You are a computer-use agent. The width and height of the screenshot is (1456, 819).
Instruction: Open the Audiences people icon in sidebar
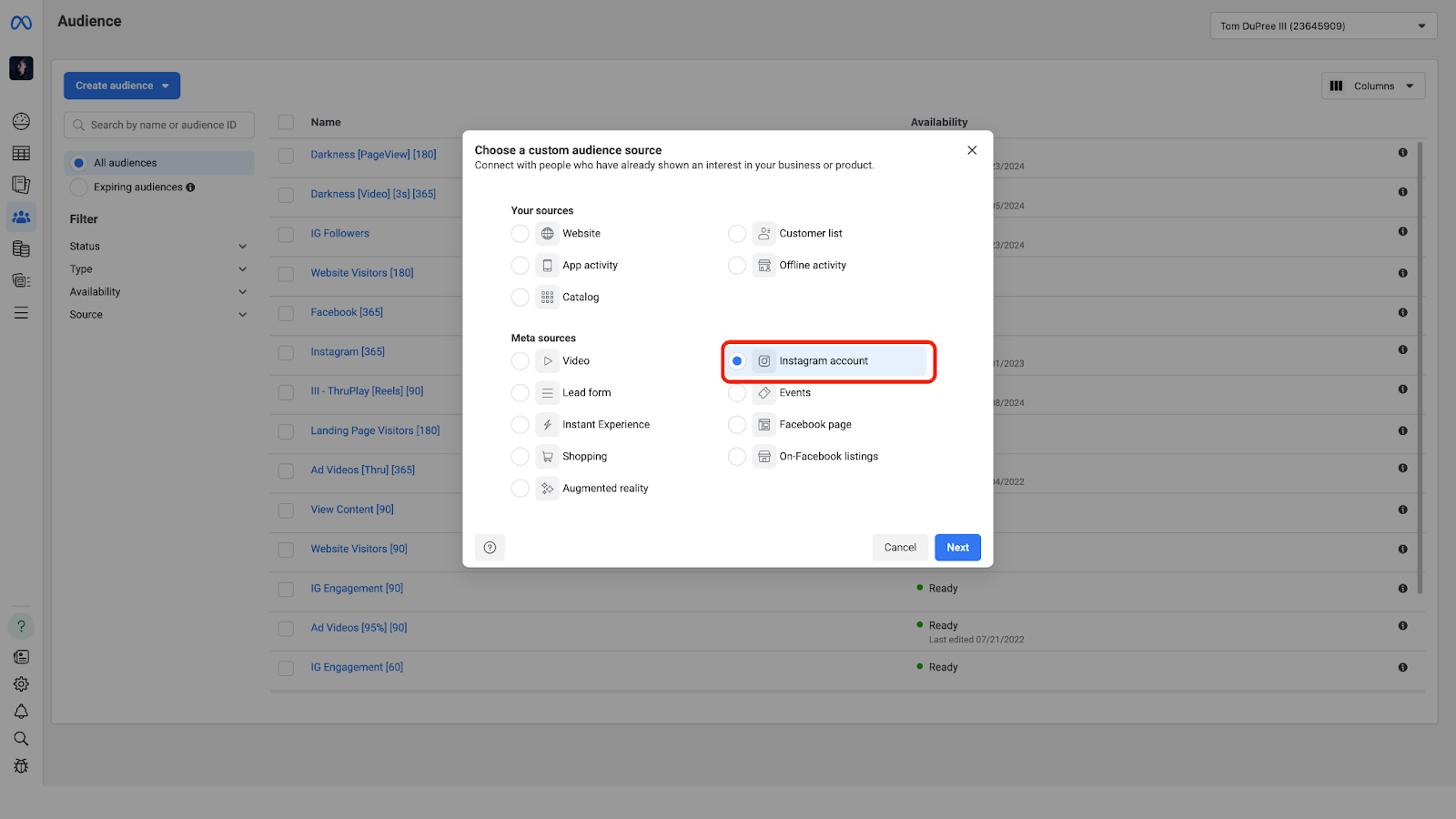(x=21, y=217)
